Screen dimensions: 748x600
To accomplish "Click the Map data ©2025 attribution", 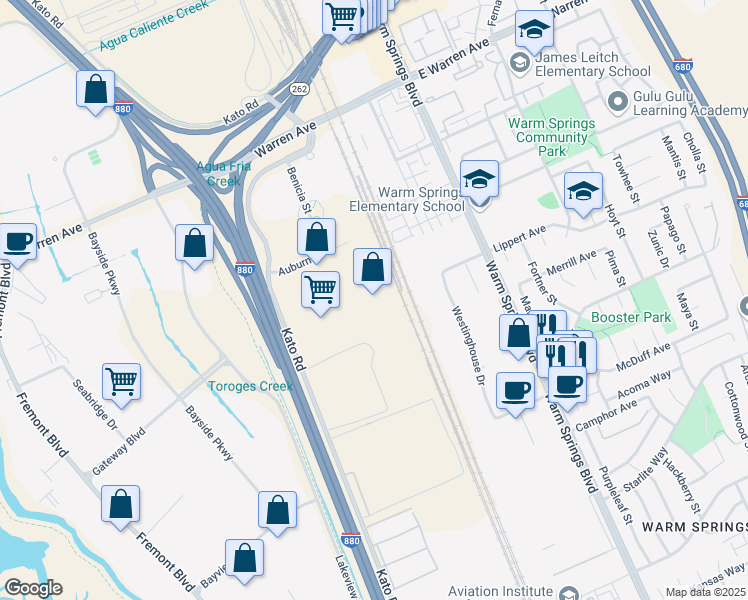I will 706,592.
